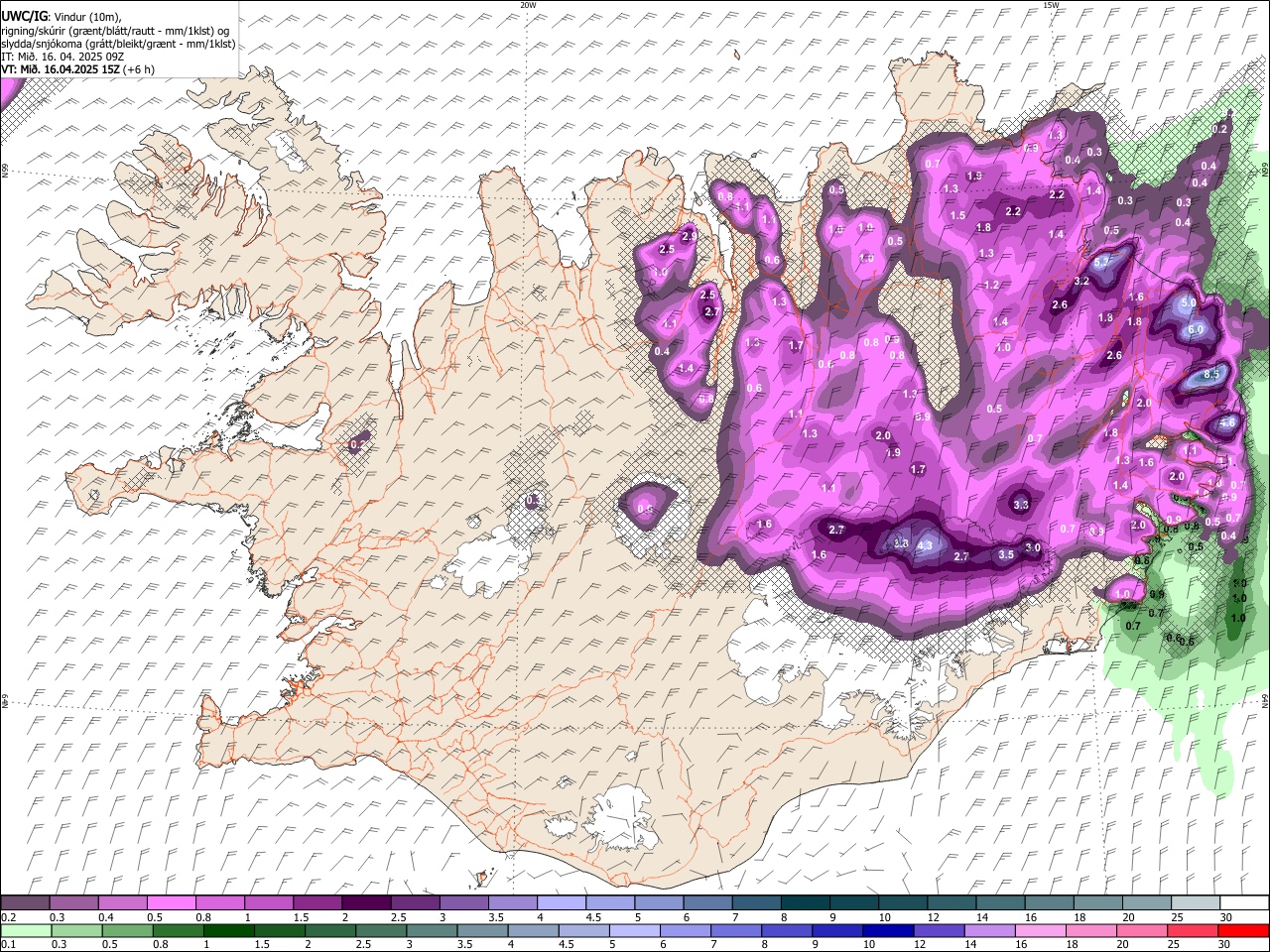This screenshot has width=1270, height=952.
Task: Click the 'rigning/skúrir' rain legend description line
Action: [x=115, y=30]
